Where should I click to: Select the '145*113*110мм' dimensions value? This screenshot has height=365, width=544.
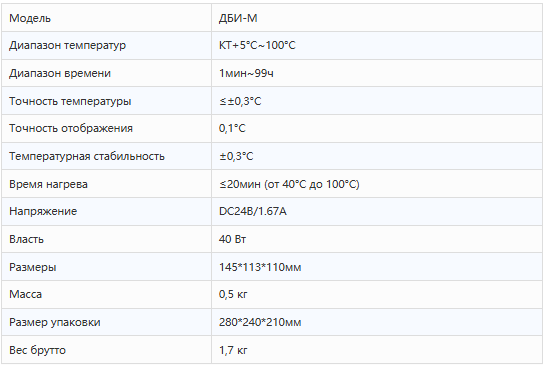tap(260, 267)
